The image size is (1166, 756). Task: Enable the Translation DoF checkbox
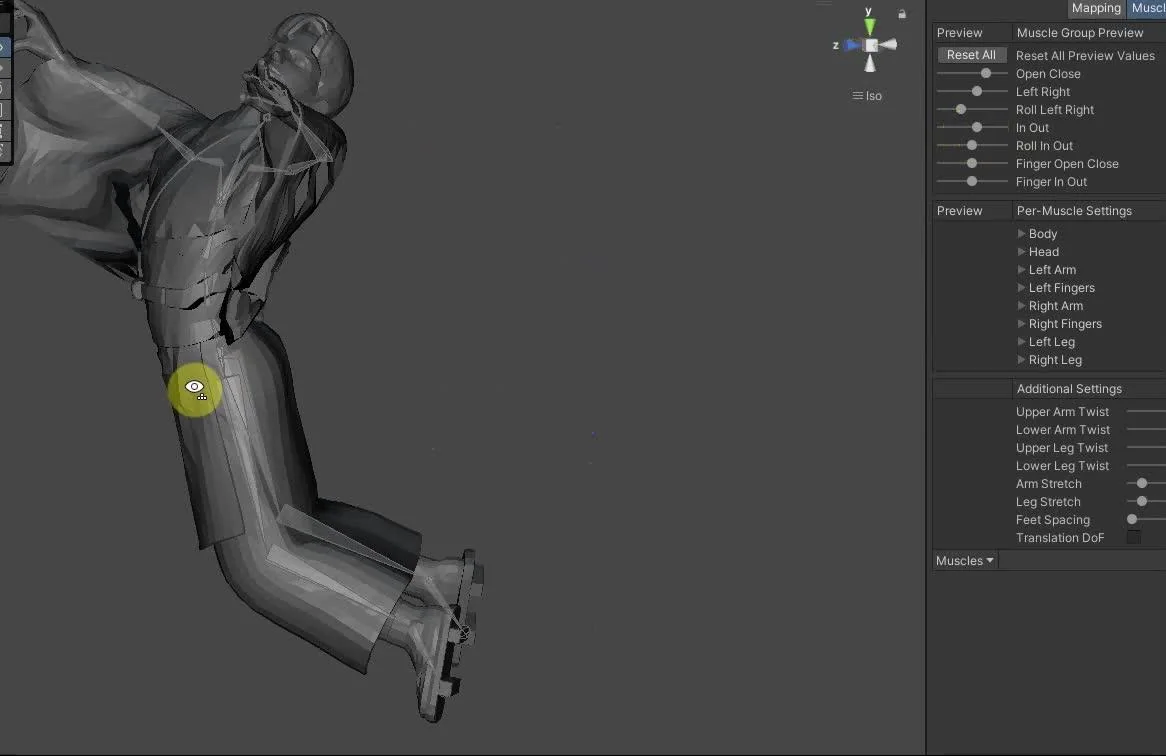point(1133,537)
